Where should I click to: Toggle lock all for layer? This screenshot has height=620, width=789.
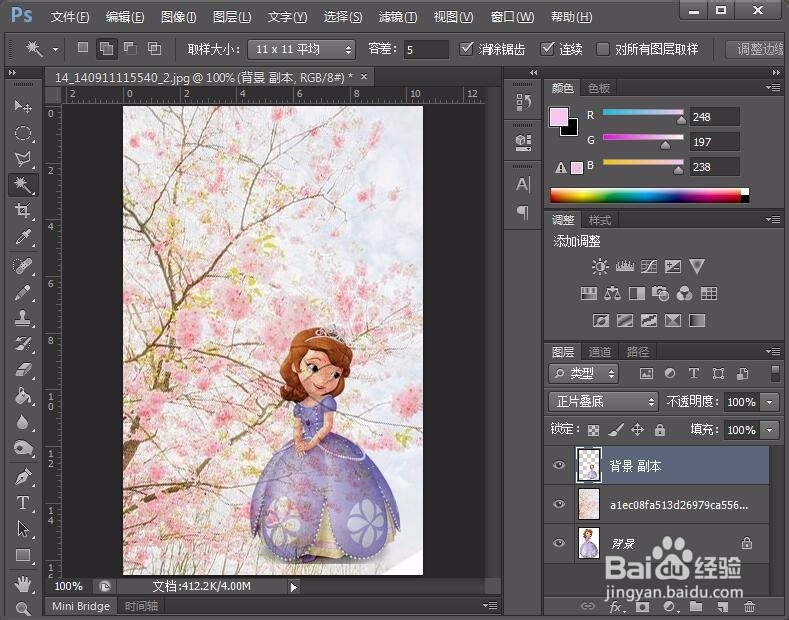click(x=660, y=430)
